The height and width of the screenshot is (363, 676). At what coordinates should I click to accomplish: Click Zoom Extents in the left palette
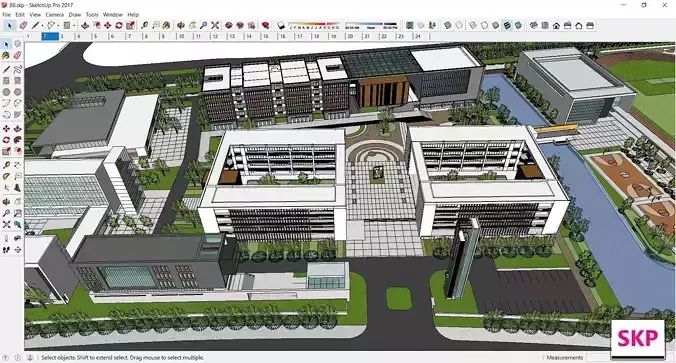6,225
